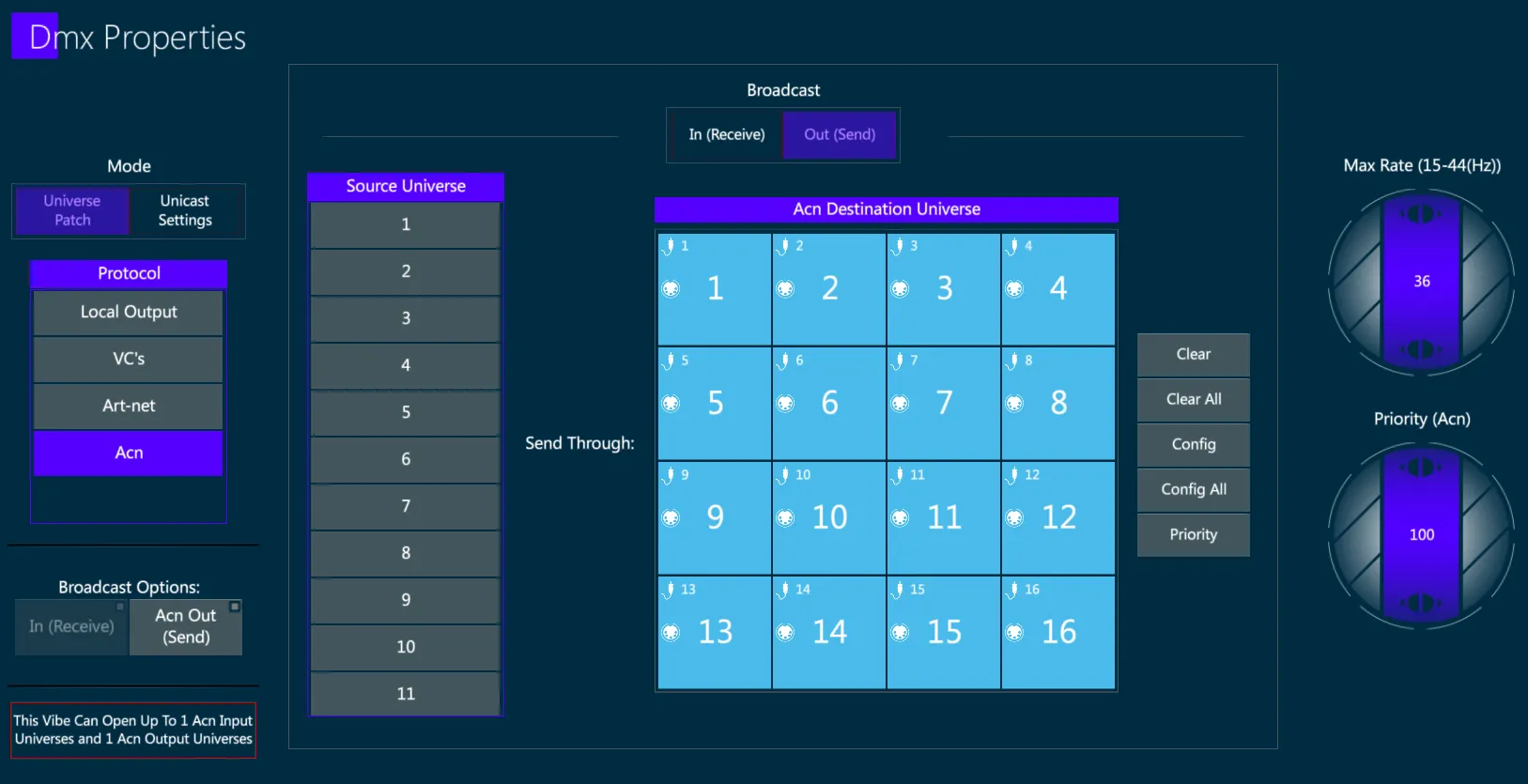
Task: Click the Clear button
Action: 1194,355
